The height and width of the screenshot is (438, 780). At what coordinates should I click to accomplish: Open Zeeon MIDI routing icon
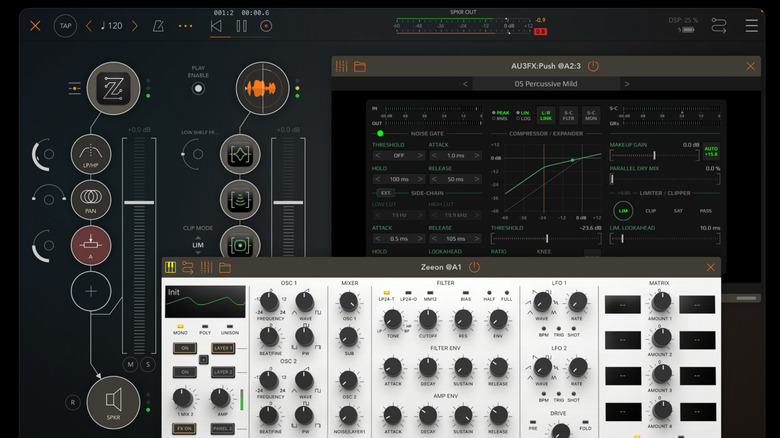(x=188, y=268)
